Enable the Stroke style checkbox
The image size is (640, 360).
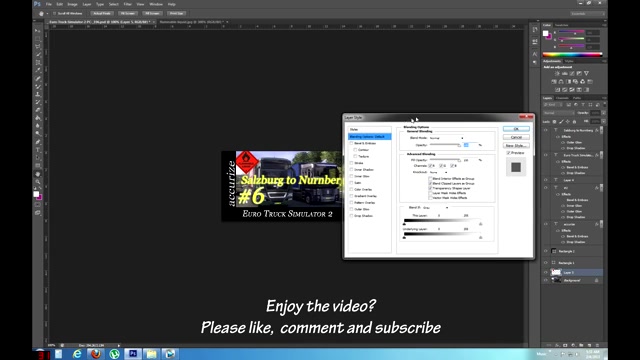pyautogui.click(x=351, y=163)
